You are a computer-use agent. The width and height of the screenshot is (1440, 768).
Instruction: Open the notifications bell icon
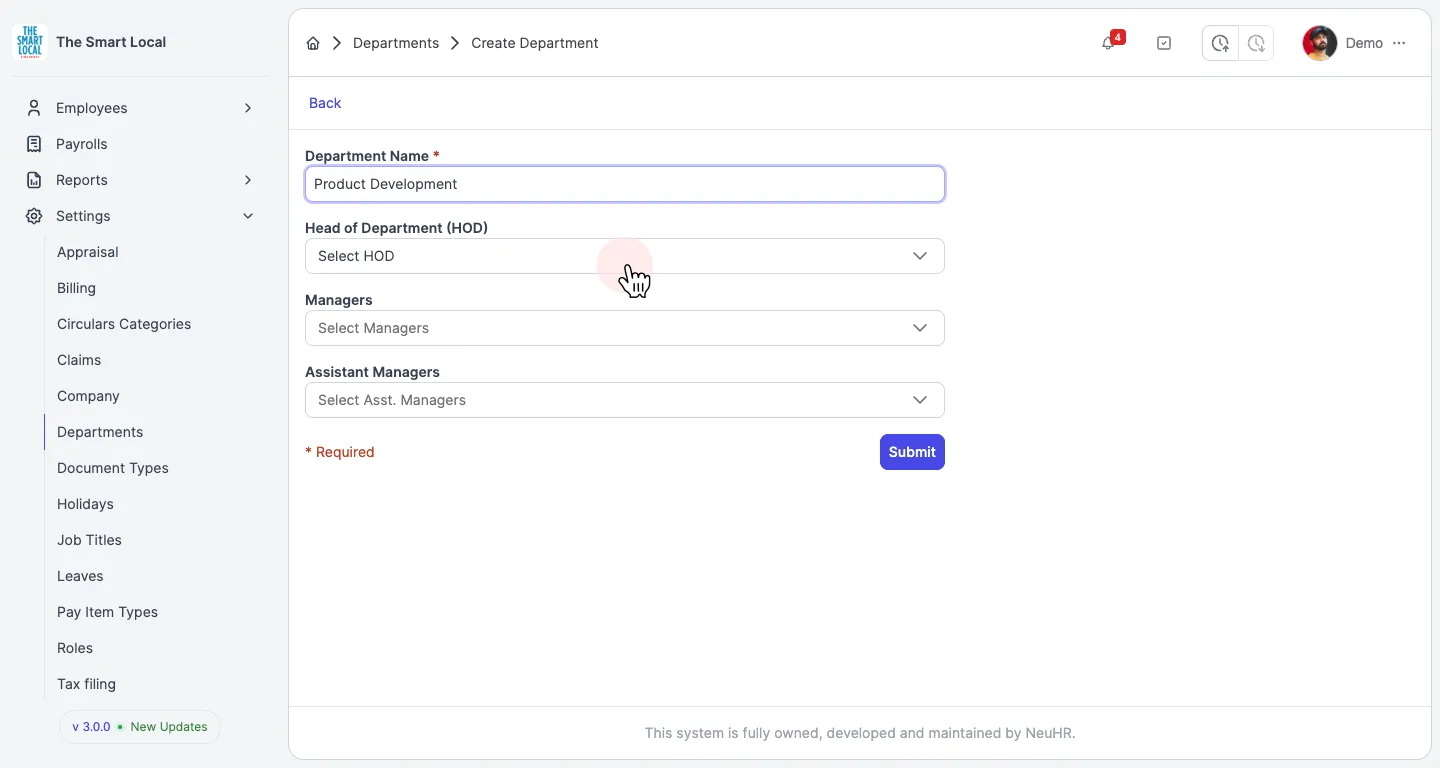pyautogui.click(x=1108, y=43)
